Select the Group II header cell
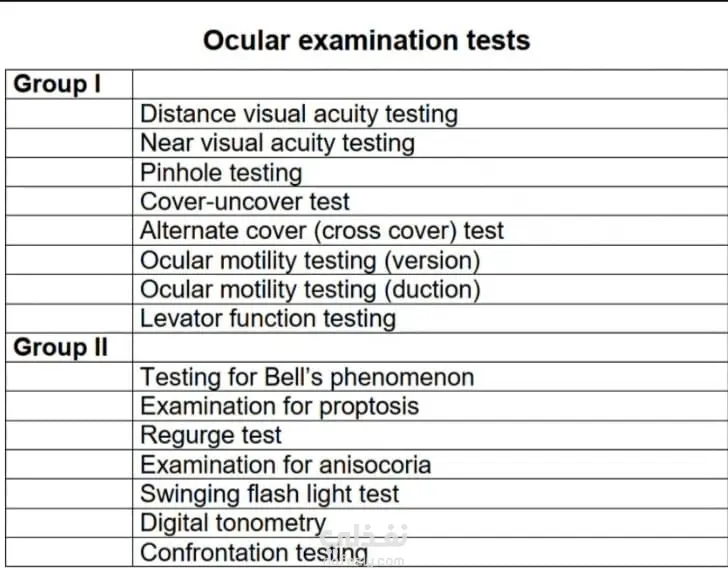Viewport: 728px width, 569px height. pyautogui.click(x=69, y=348)
